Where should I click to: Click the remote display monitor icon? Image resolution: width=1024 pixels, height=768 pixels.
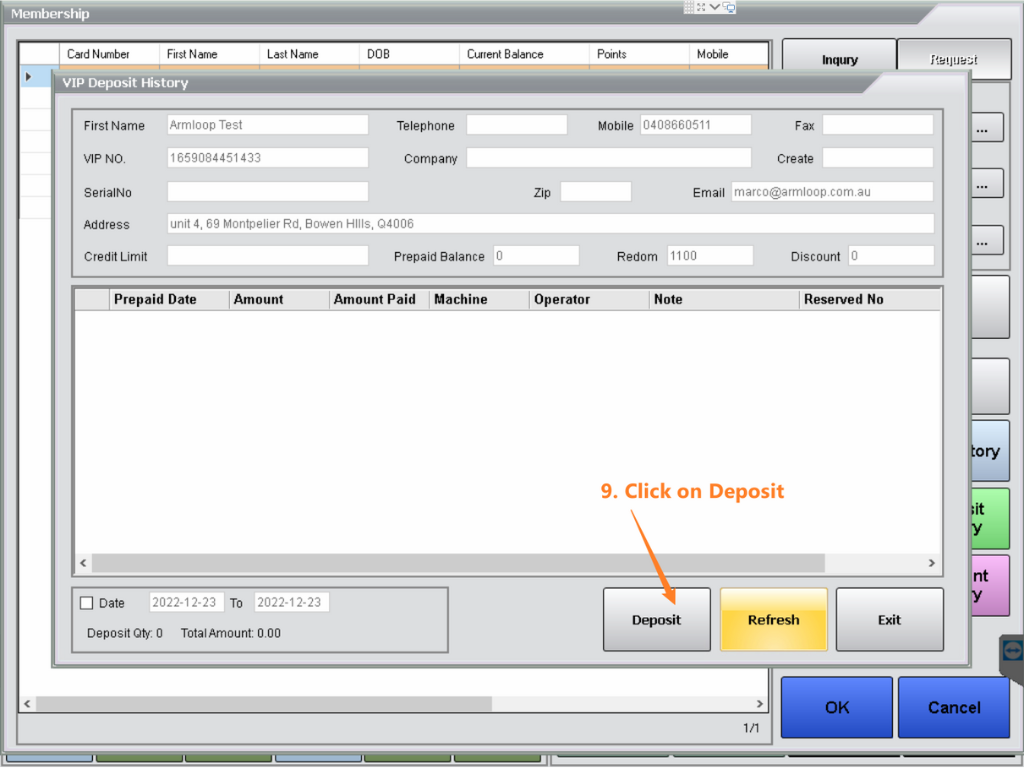point(729,7)
